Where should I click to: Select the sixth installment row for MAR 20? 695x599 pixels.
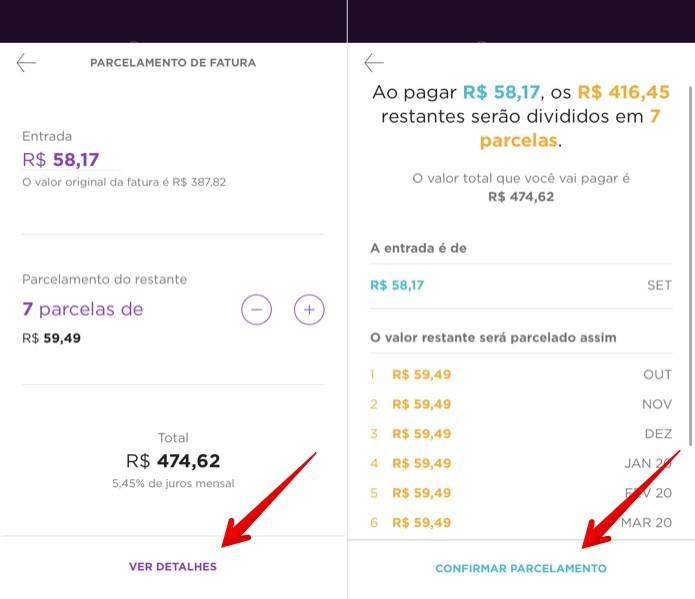pos(521,523)
